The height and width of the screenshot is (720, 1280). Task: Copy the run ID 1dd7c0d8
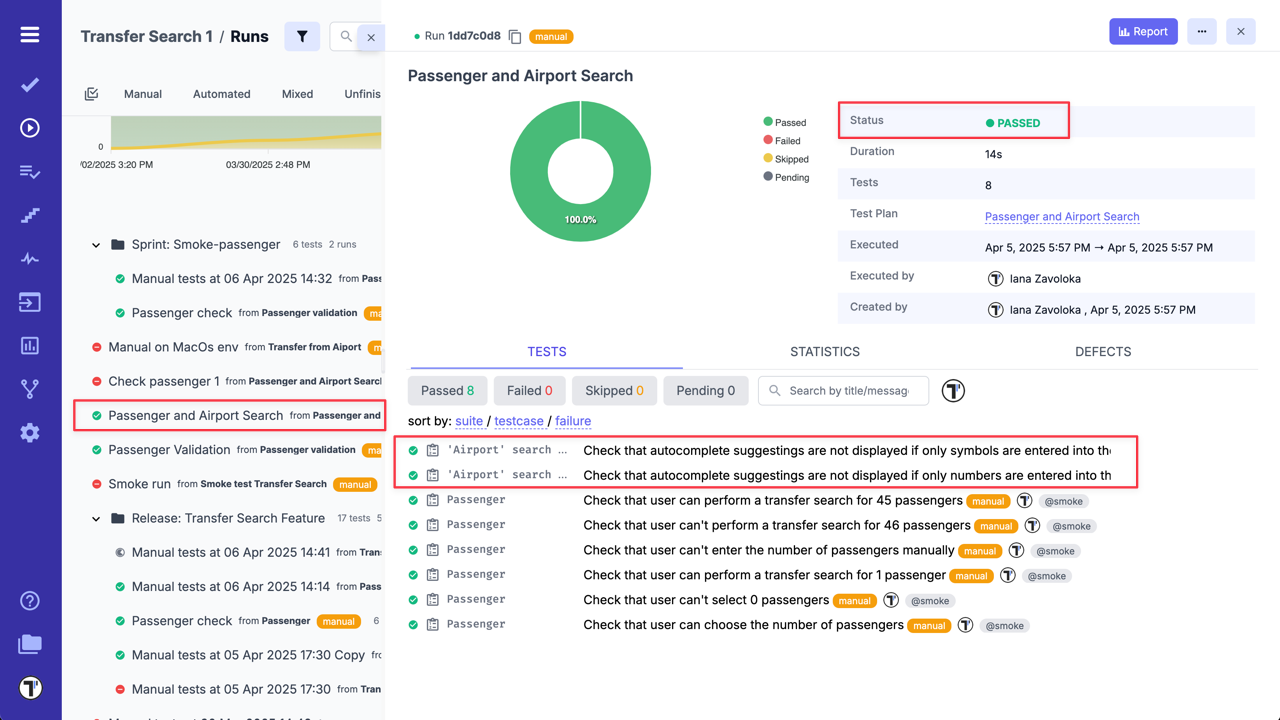point(515,37)
